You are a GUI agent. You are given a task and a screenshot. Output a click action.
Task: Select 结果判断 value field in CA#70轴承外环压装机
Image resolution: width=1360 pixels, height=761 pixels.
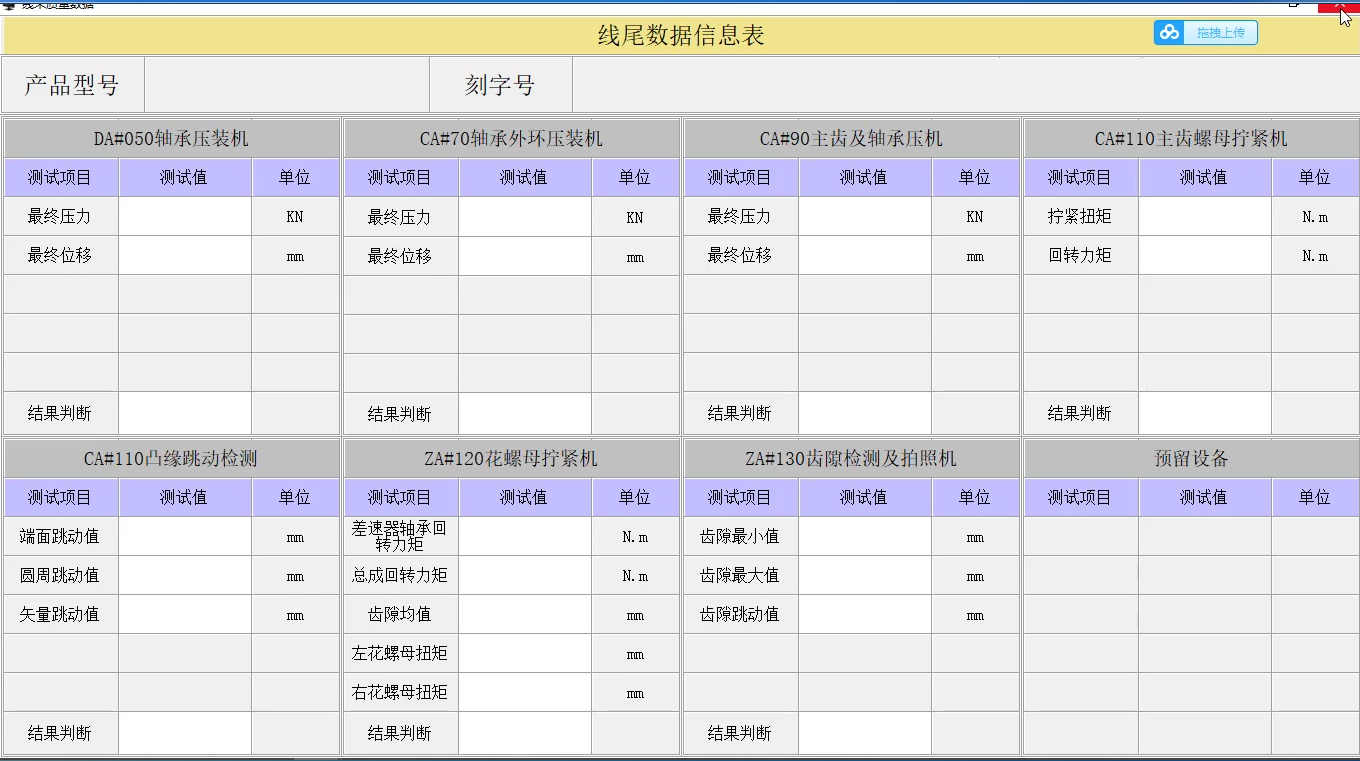tap(525, 413)
